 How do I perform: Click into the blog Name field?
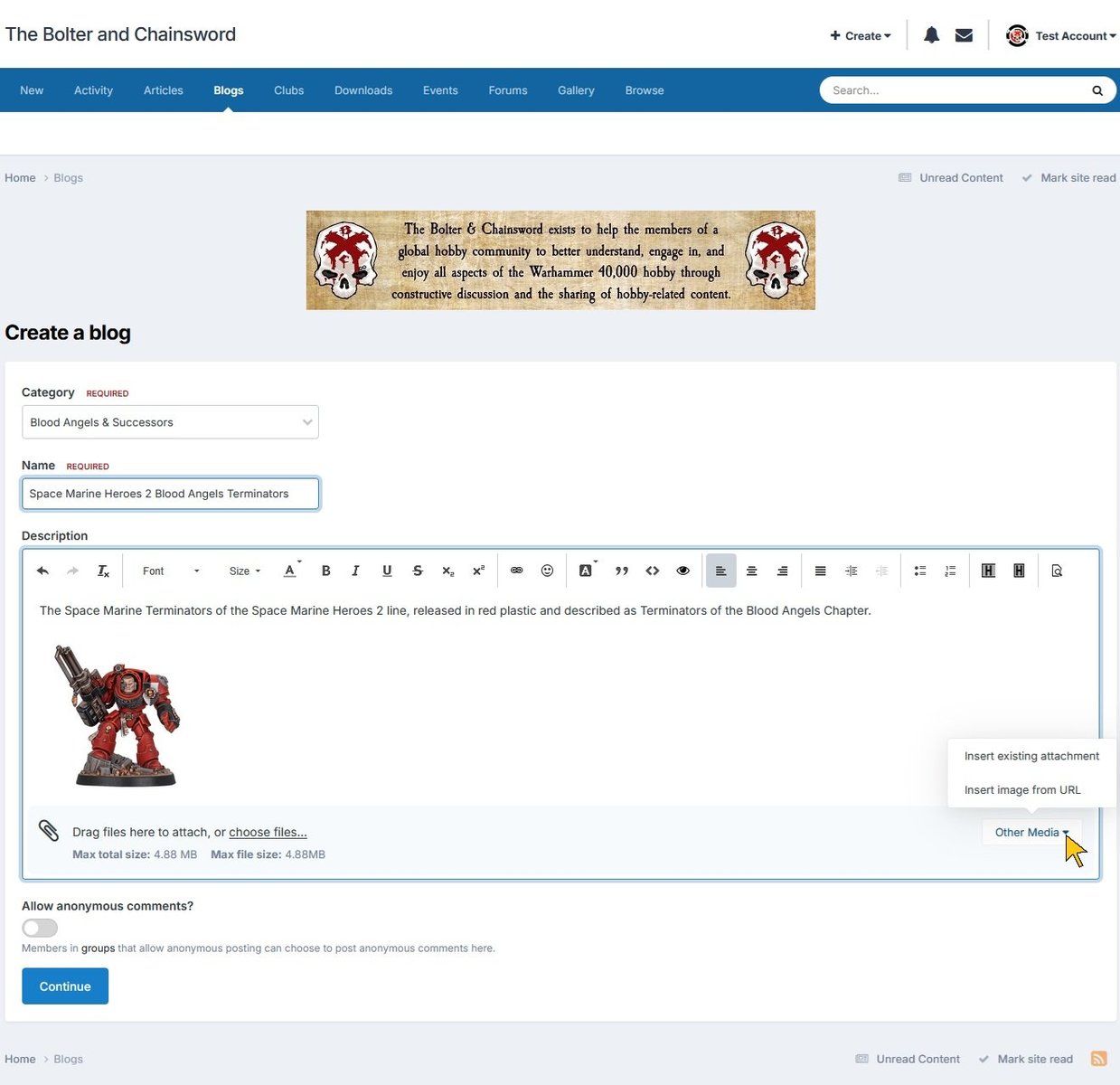[x=170, y=494]
